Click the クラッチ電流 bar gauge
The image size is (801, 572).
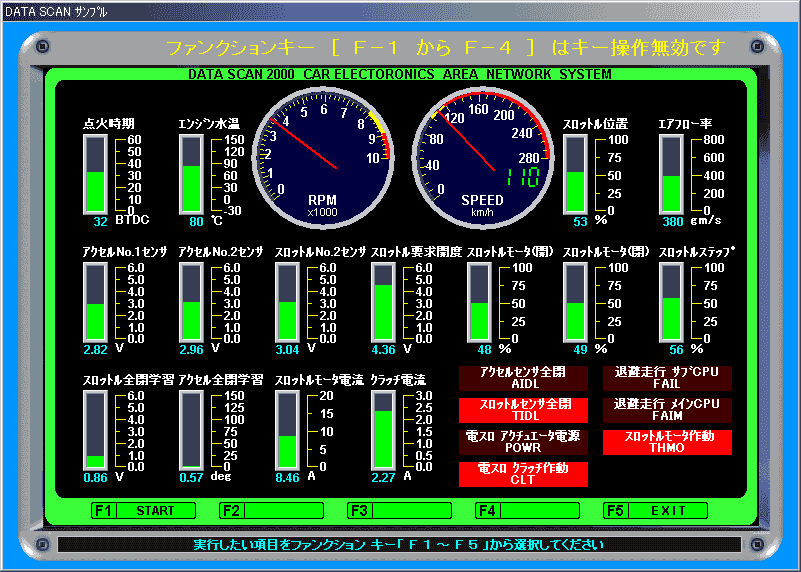pos(384,431)
